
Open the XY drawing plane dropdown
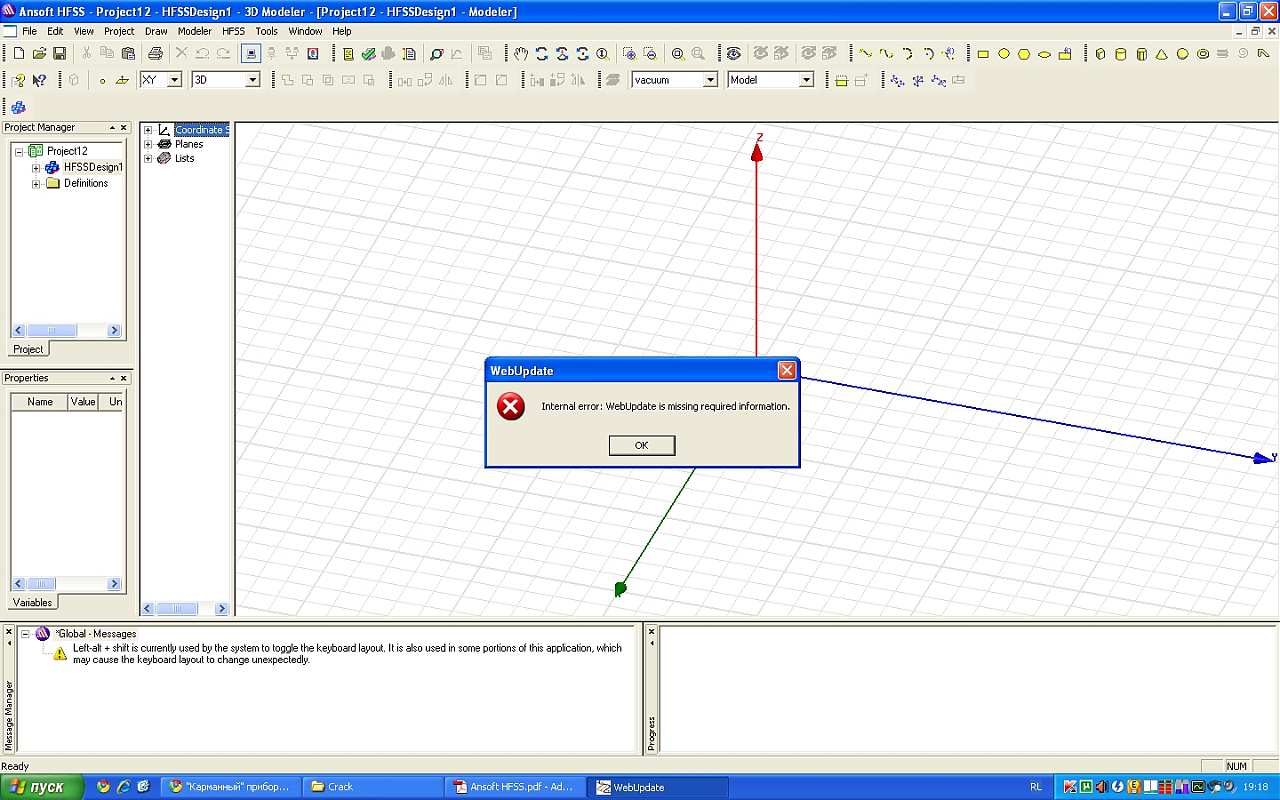click(x=174, y=80)
